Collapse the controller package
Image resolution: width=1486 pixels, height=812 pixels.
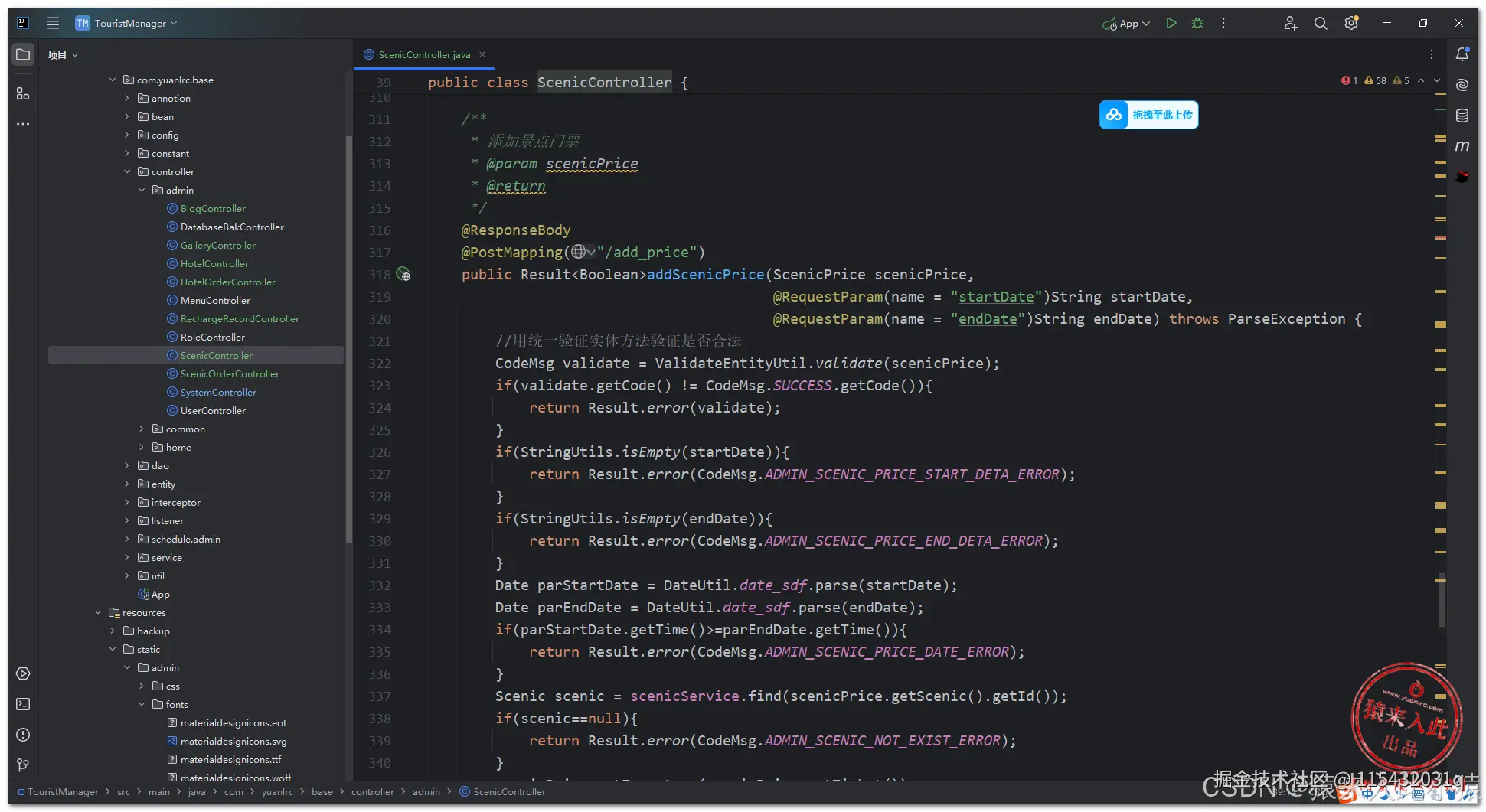point(127,171)
